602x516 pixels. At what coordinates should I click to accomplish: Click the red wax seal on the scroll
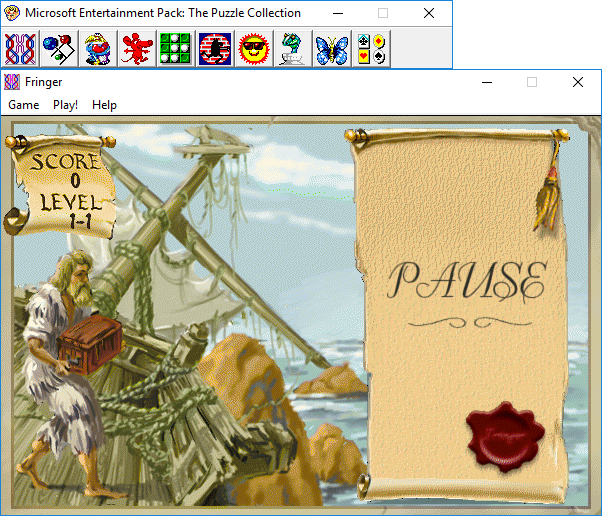coord(505,437)
